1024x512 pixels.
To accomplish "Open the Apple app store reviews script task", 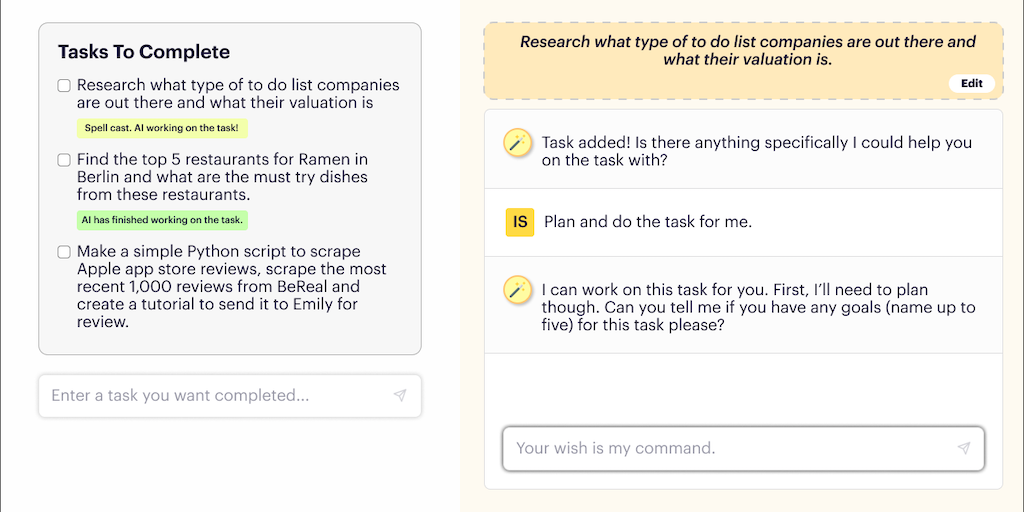I will coord(231,286).
